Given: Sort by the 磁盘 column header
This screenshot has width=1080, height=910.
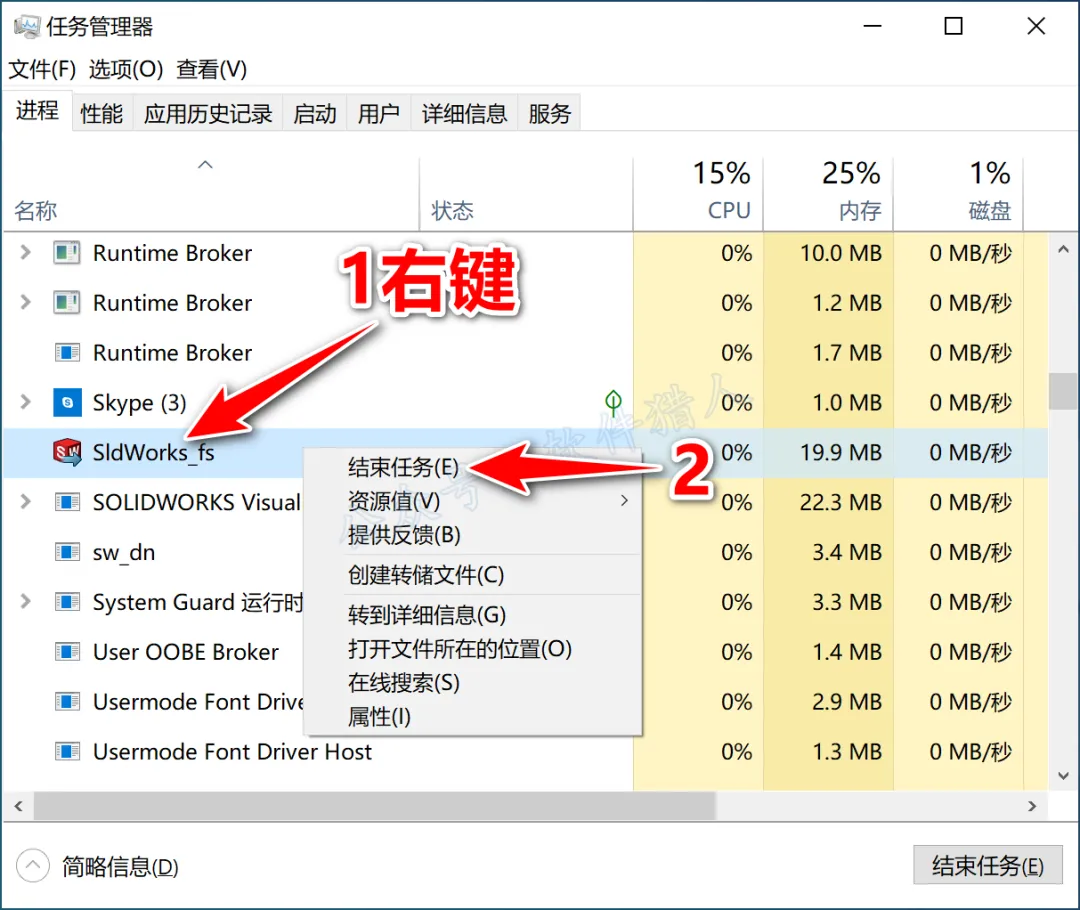Looking at the screenshot, I should coord(958,195).
